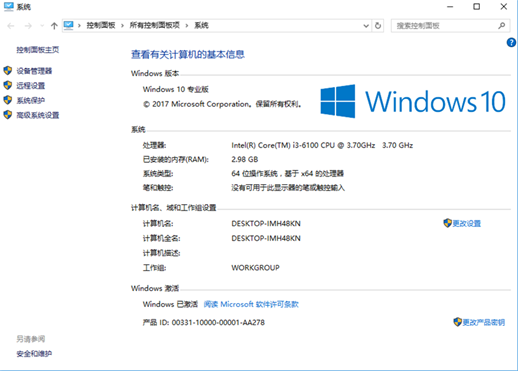Select Windows 10 专业版 edition text
The width and height of the screenshot is (518, 371).
(x=176, y=89)
